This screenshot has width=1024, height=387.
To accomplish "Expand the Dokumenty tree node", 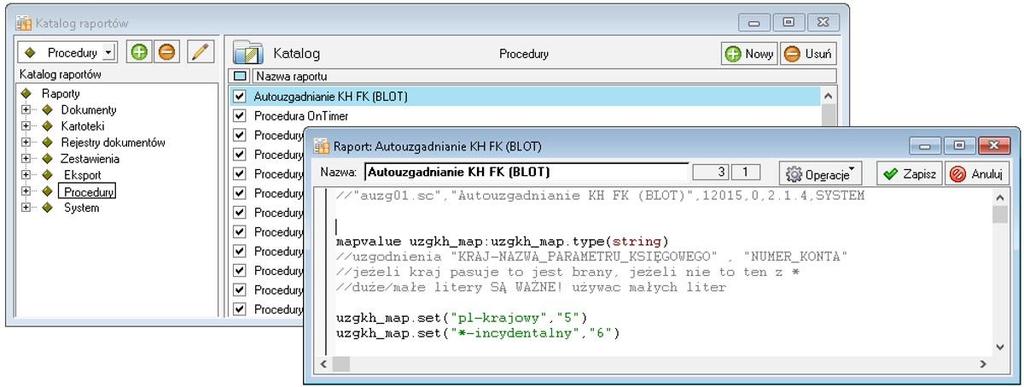I will click(x=26, y=110).
